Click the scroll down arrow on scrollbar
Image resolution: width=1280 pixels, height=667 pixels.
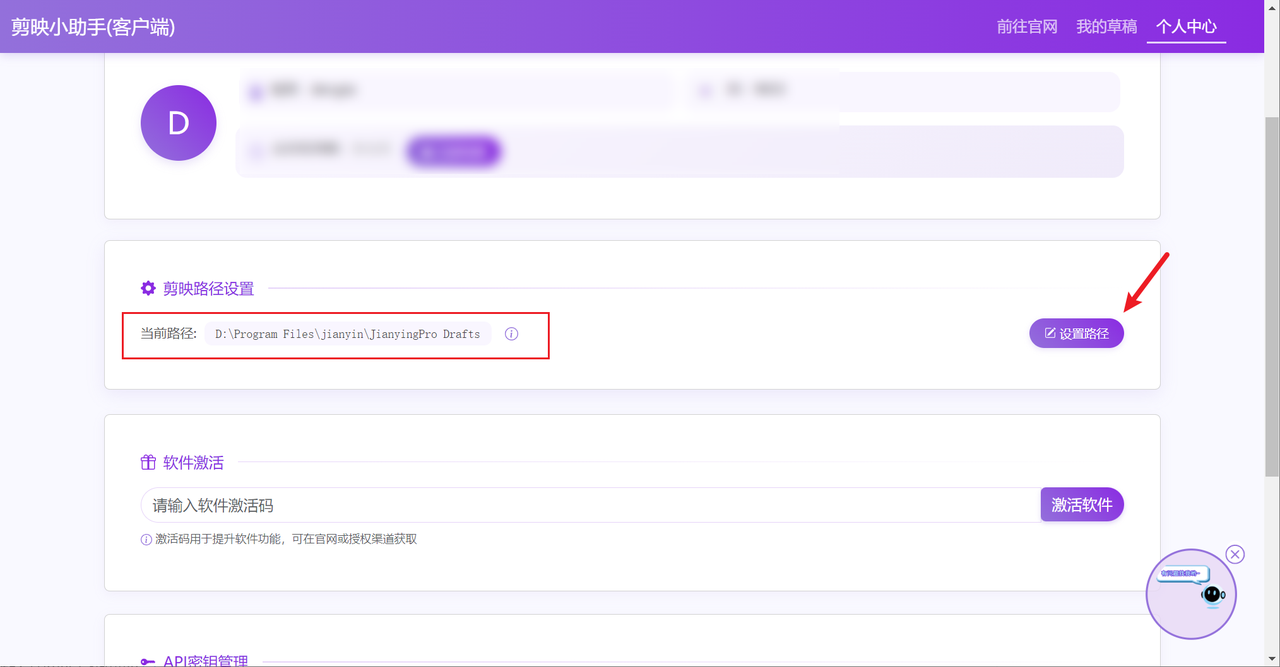click(1272, 659)
